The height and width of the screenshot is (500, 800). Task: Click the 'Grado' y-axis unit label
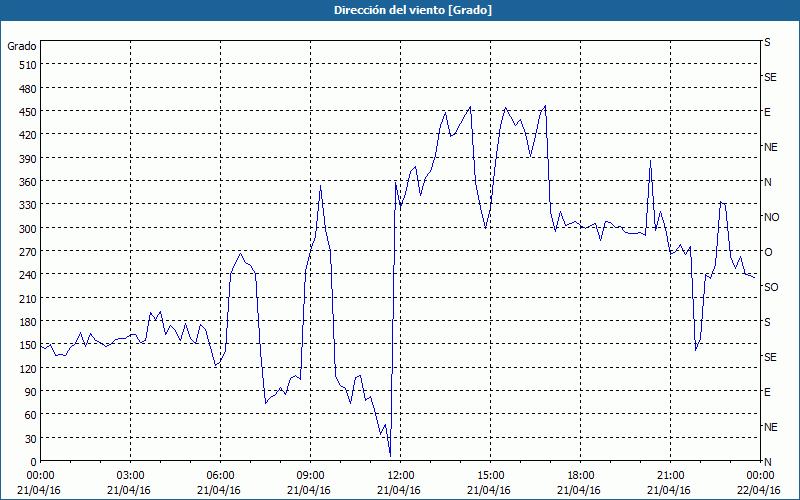[22, 46]
